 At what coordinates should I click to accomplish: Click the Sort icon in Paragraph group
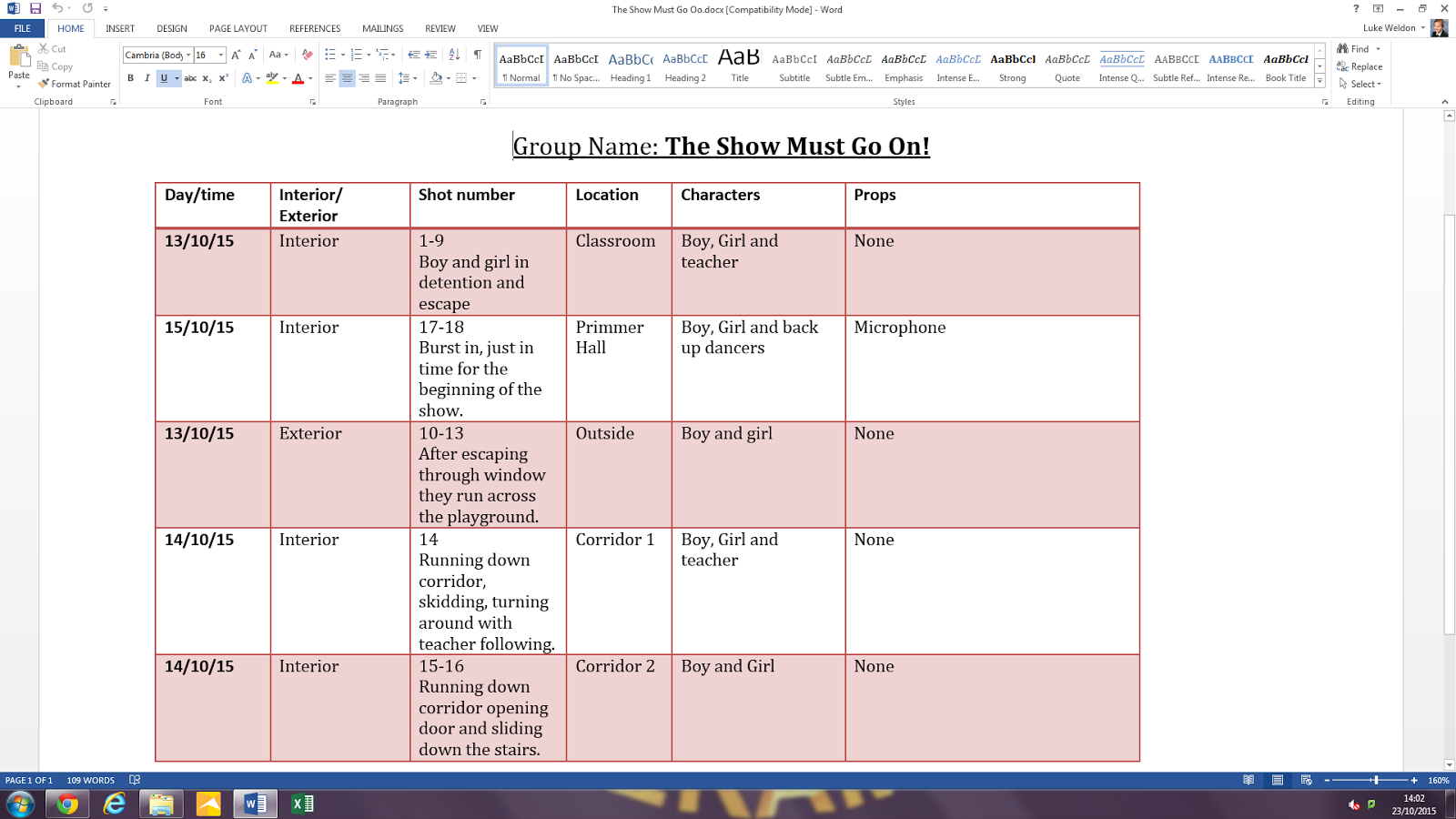click(x=452, y=55)
